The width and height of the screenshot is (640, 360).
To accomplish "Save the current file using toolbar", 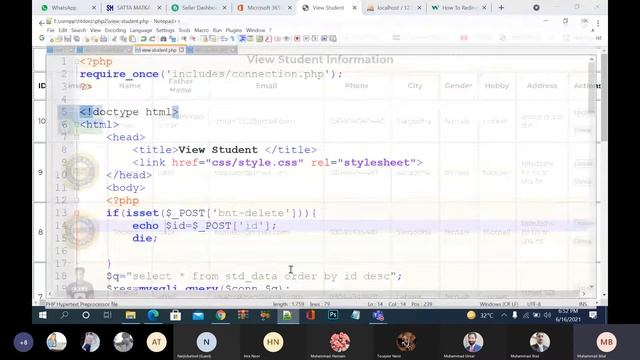I will (68, 39).
